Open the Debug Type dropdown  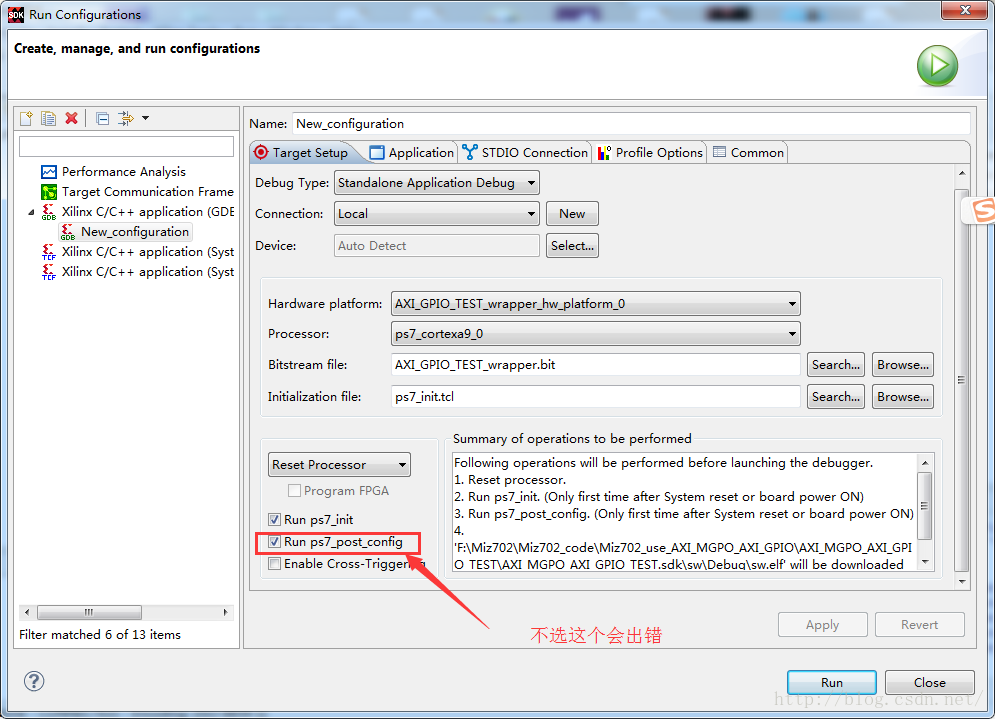(437, 183)
